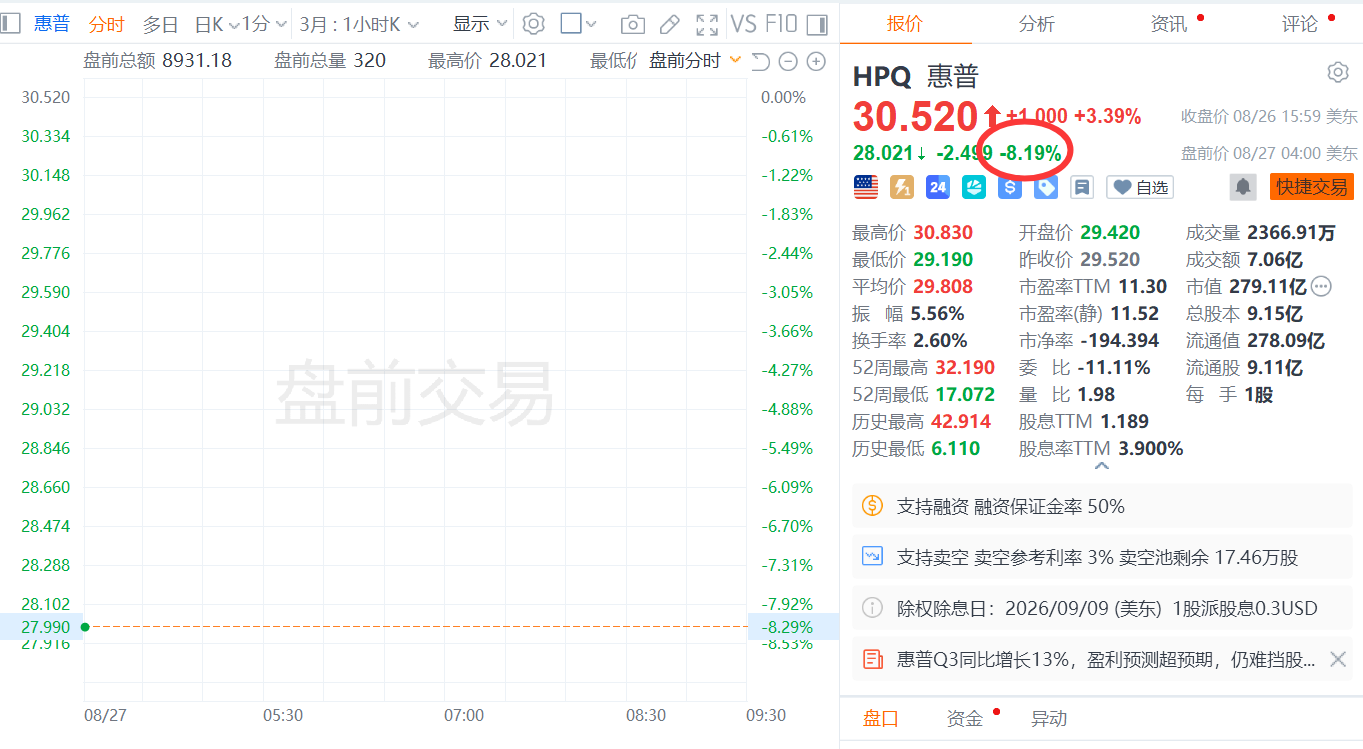This screenshot has height=749, width=1363.
Task: Open the 盘前分时 session dropdown
Action: [x=695, y=61]
